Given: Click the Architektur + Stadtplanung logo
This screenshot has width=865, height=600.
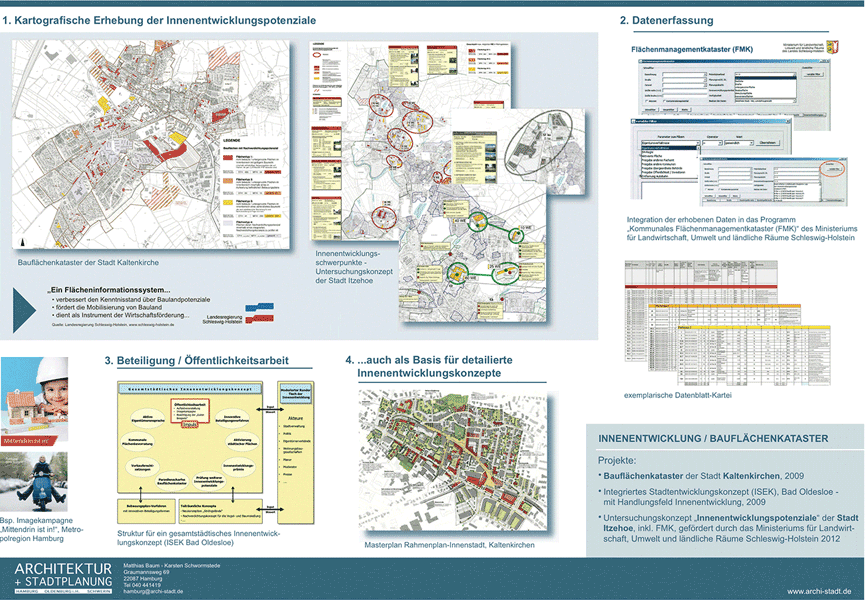Looking at the screenshot, I should (x=62, y=578).
